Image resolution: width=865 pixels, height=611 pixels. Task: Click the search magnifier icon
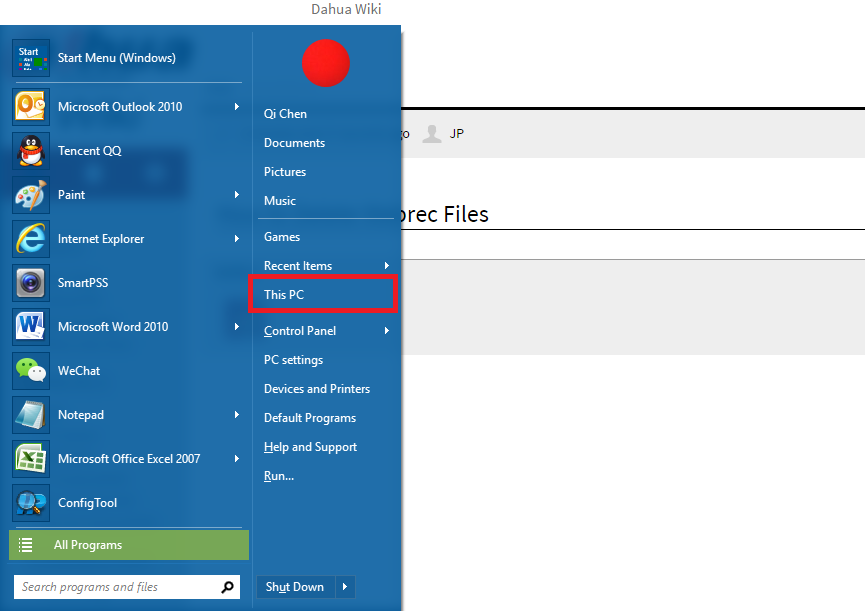[x=227, y=587]
